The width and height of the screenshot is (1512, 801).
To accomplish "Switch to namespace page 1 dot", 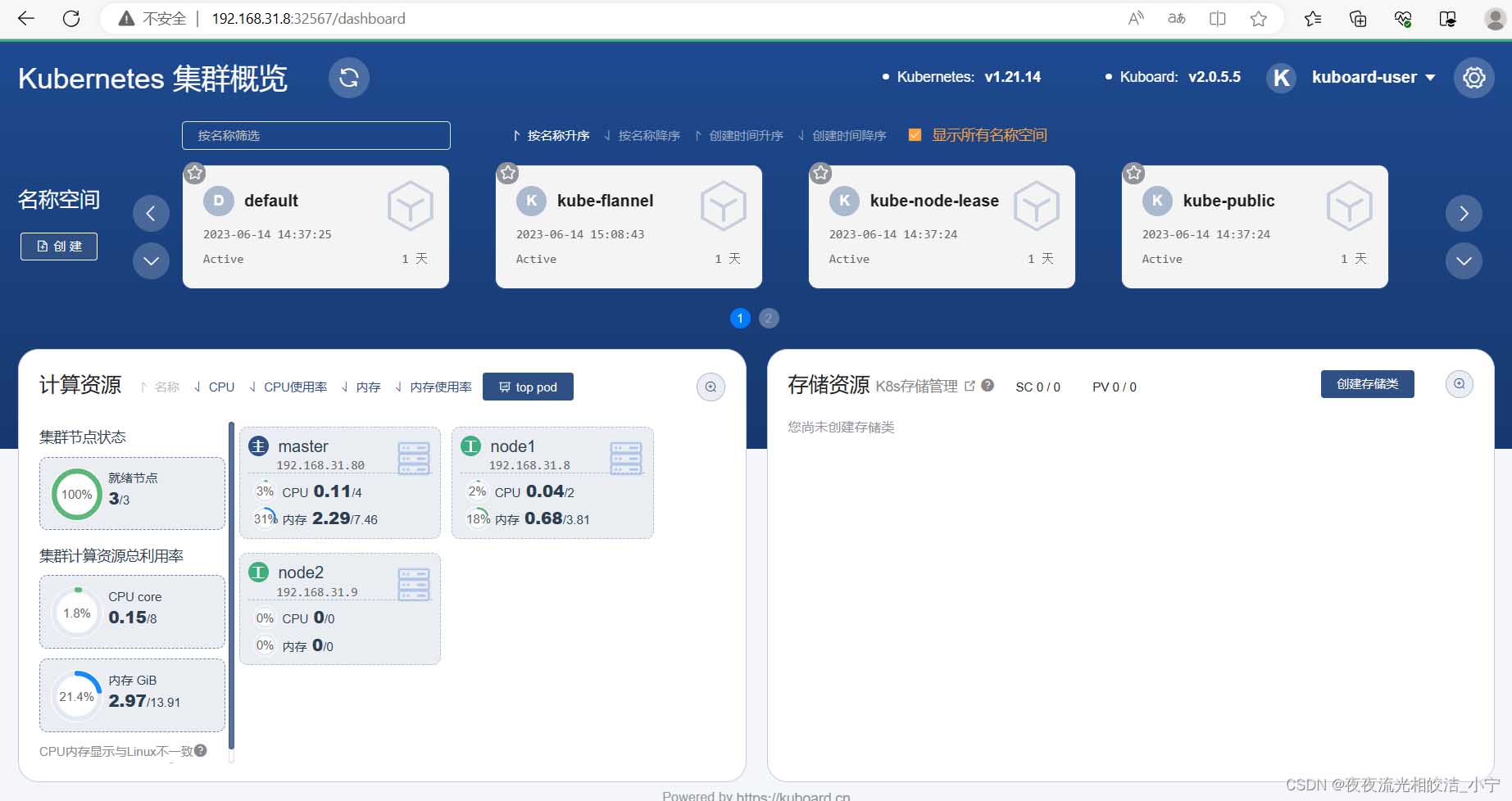I will click(740, 319).
